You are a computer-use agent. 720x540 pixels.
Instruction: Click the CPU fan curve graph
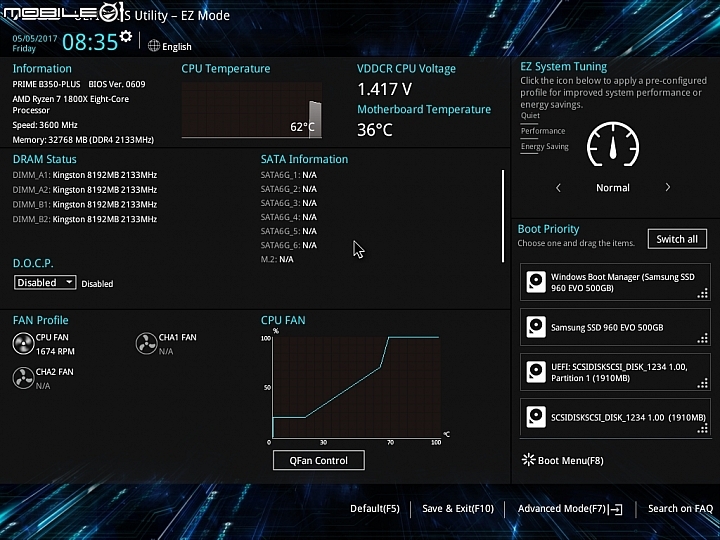[x=356, y=387]
